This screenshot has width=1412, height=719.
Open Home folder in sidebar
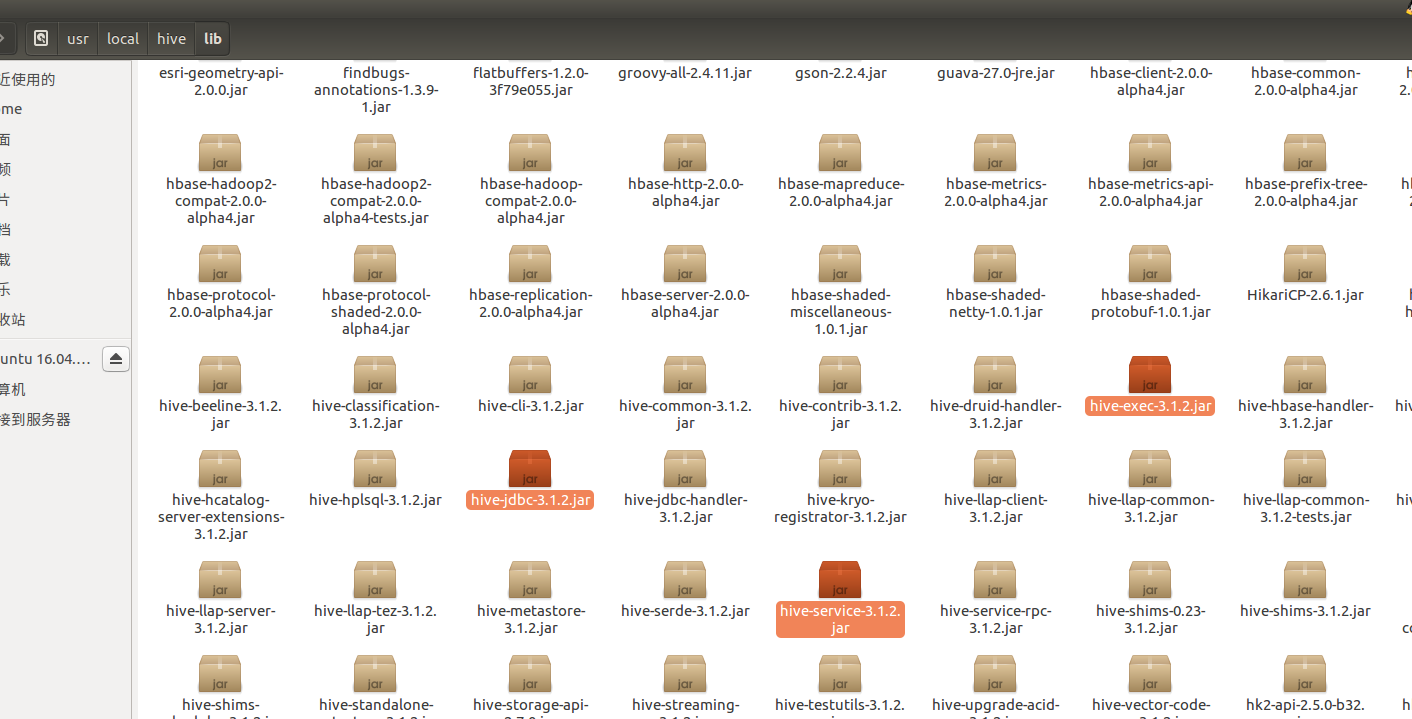click(x=11, y=109)
